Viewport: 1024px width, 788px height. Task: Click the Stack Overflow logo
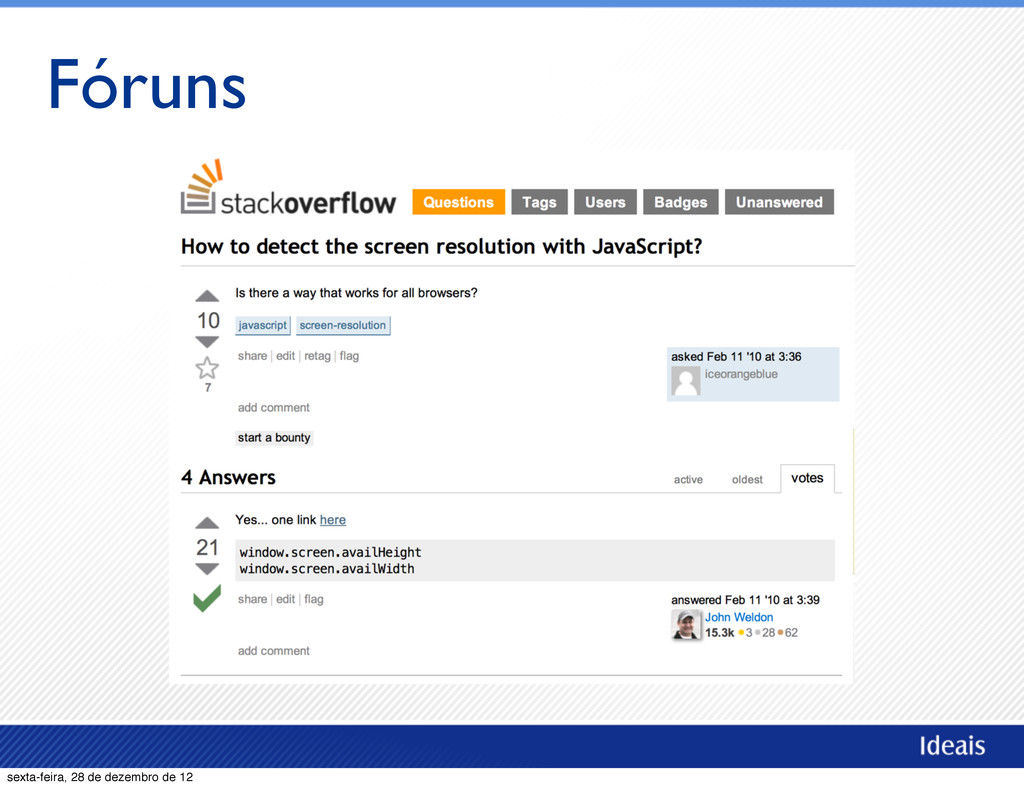288,188
